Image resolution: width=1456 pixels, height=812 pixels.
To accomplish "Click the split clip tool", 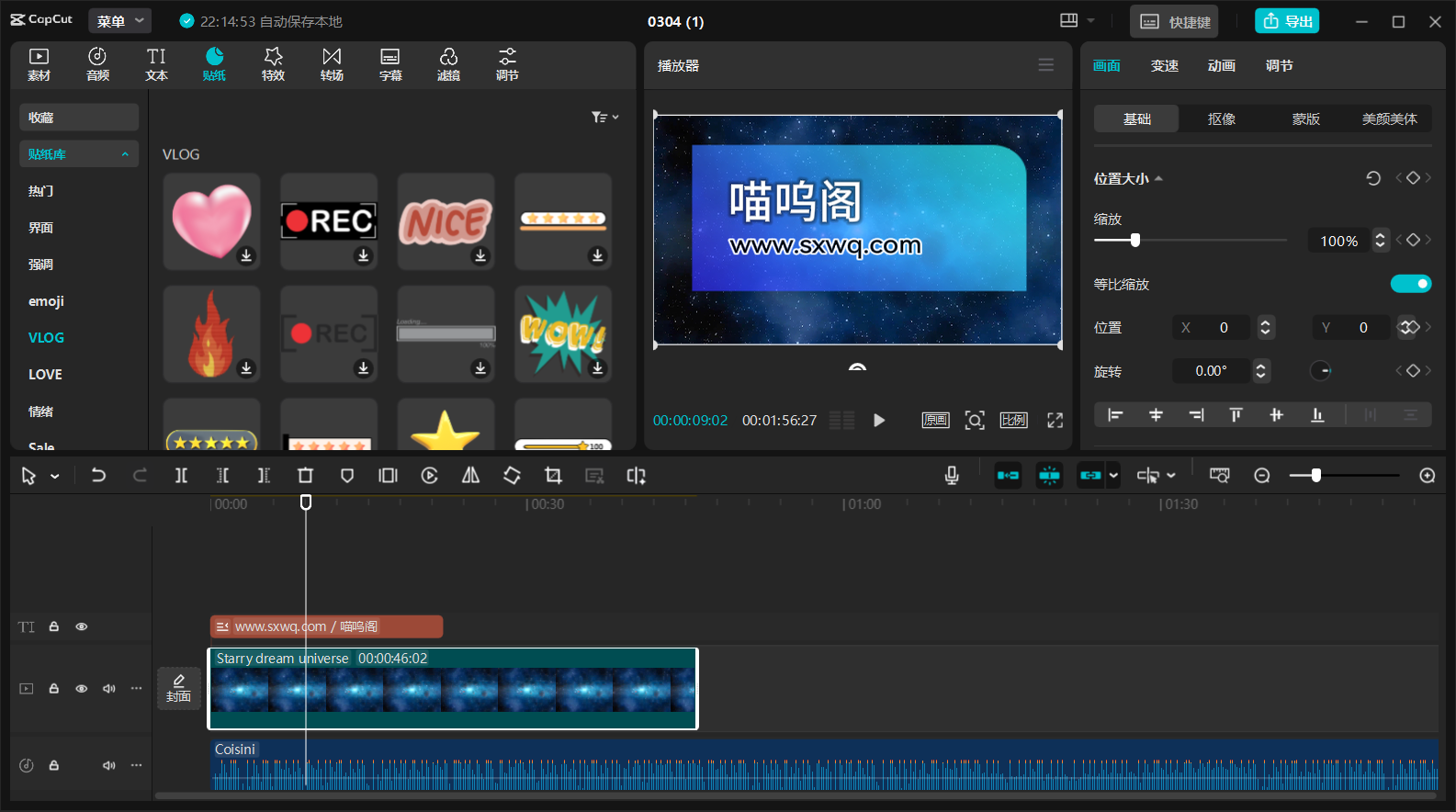I will click(x=181, y=475).
